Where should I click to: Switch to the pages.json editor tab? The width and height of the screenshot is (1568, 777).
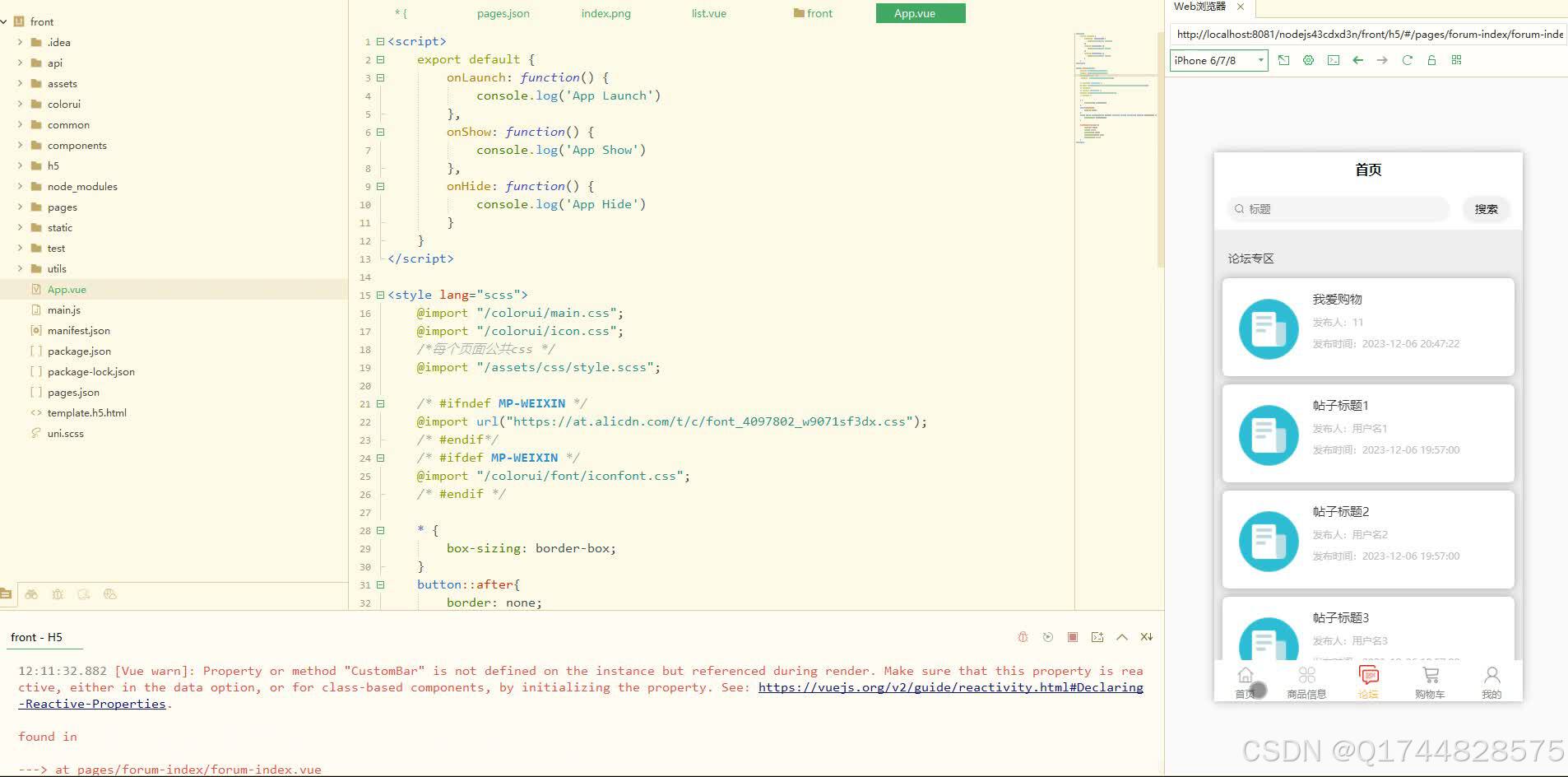[503, 13]
